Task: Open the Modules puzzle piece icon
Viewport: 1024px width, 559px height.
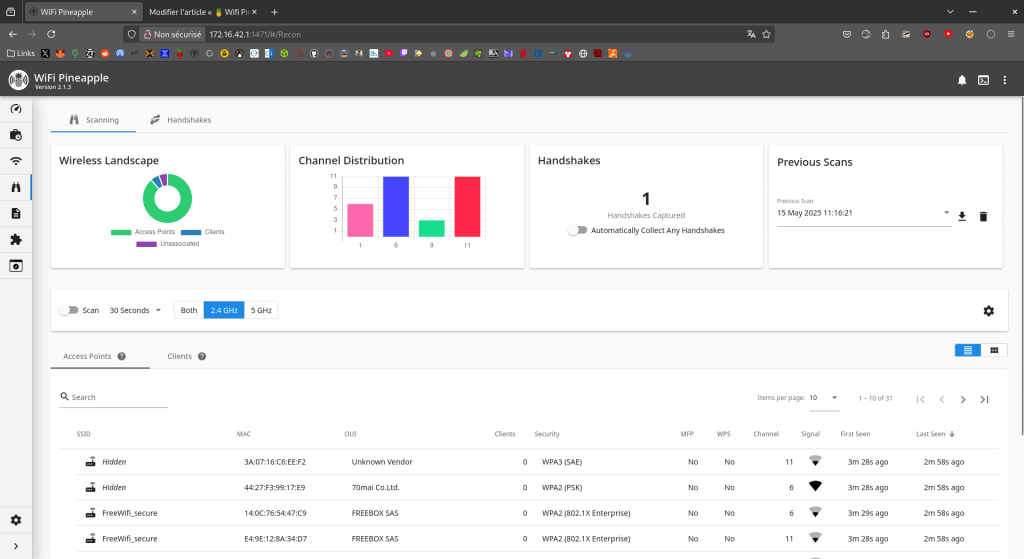Action: click(16, 240)
